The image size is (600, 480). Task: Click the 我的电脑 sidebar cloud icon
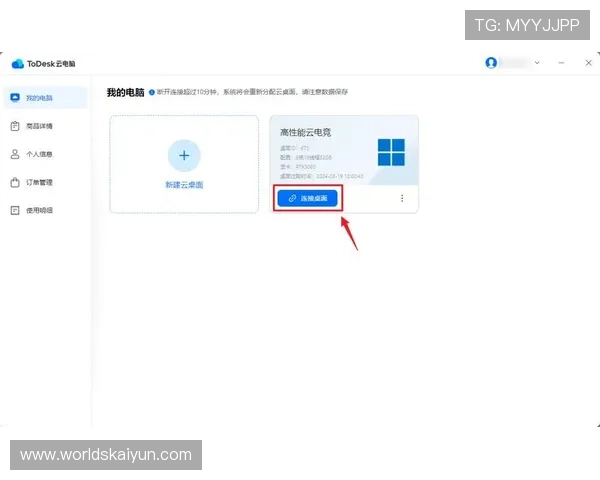click(14, 98)
